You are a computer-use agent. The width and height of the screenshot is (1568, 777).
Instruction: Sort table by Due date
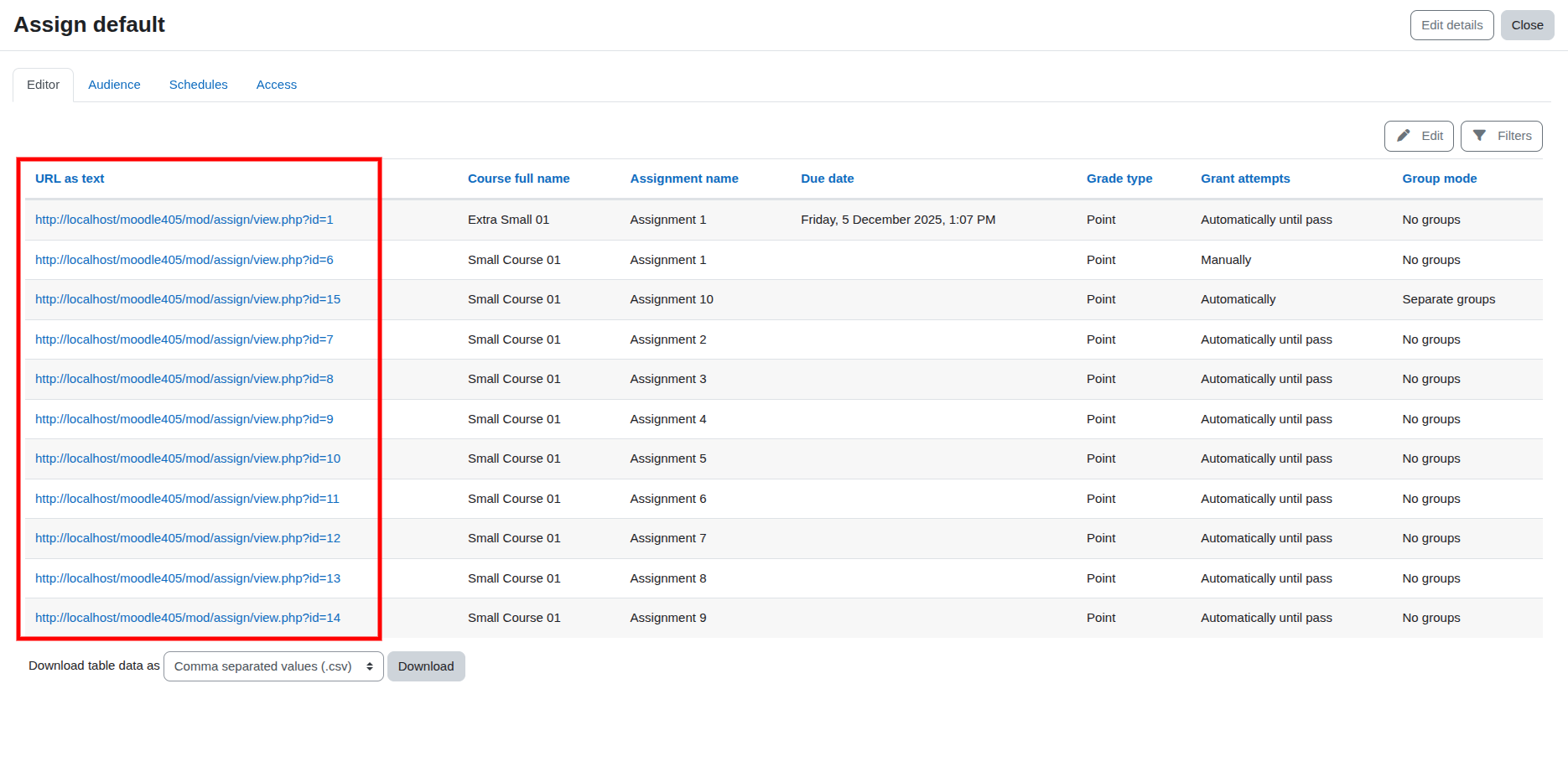pos(827,179)
